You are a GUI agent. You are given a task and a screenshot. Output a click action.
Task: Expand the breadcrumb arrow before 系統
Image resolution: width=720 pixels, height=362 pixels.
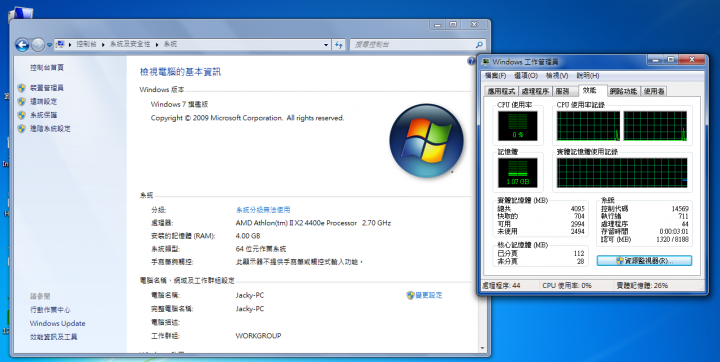click(158, 45)
